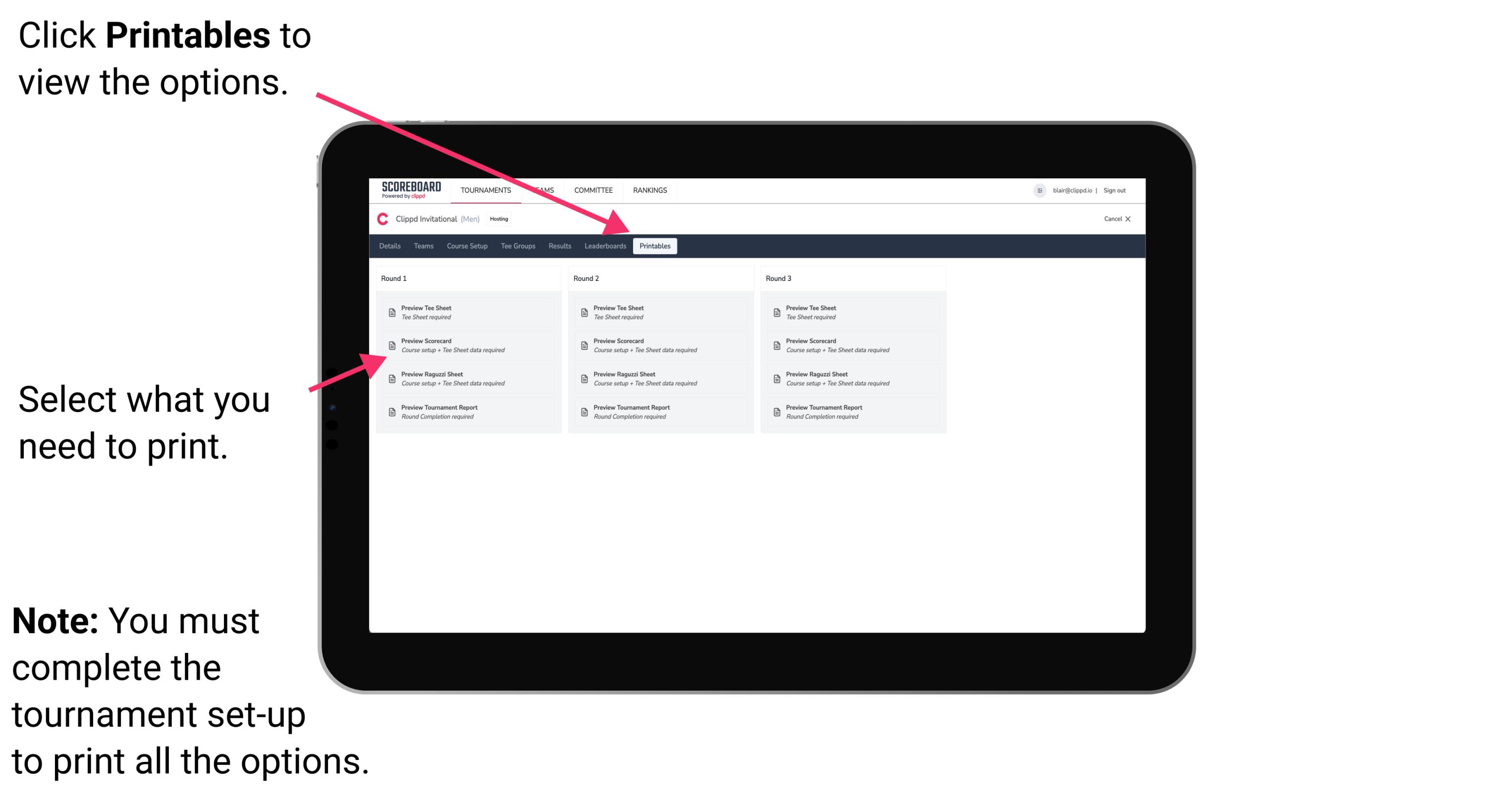Image resolution: width=1509 pixels, height=812 pixels.
Task: Click the Printables tab
Action: pyautogui.click(x=655, y=246)
